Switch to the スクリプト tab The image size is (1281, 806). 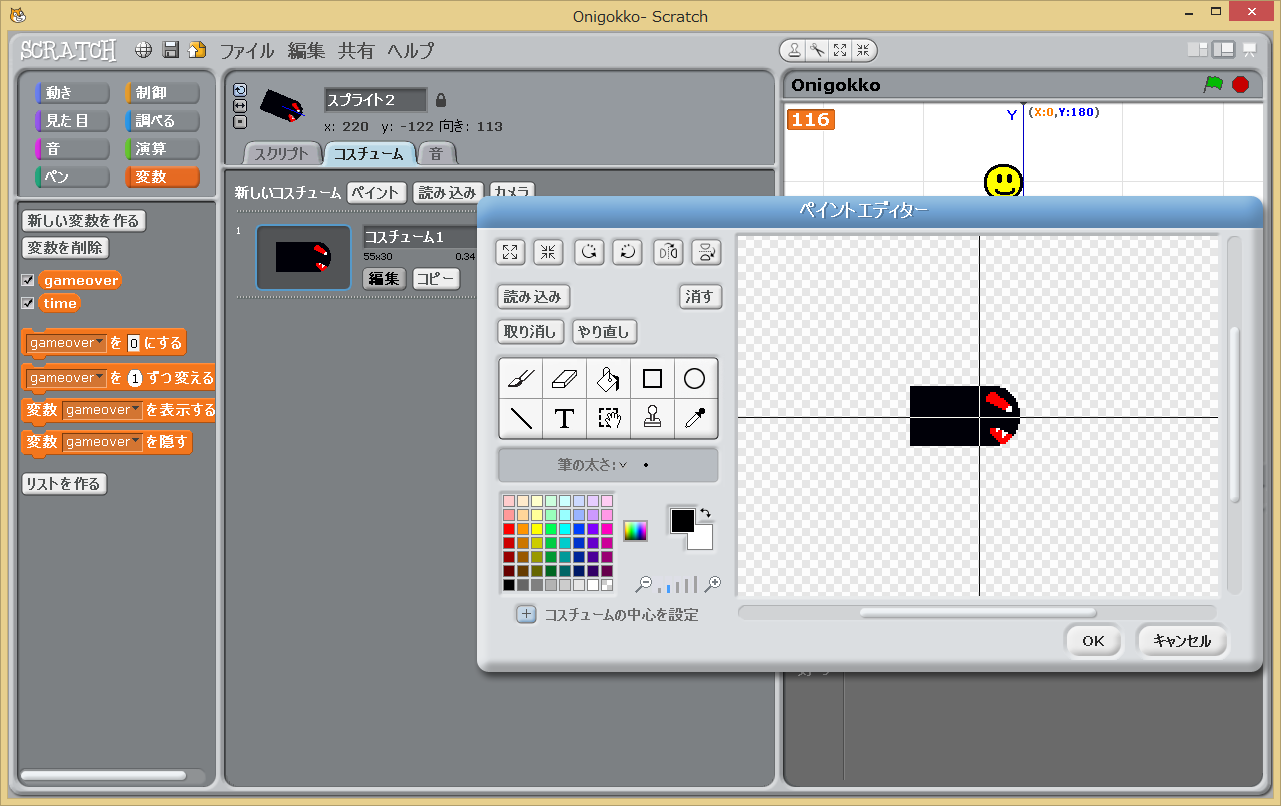(281, 154)
